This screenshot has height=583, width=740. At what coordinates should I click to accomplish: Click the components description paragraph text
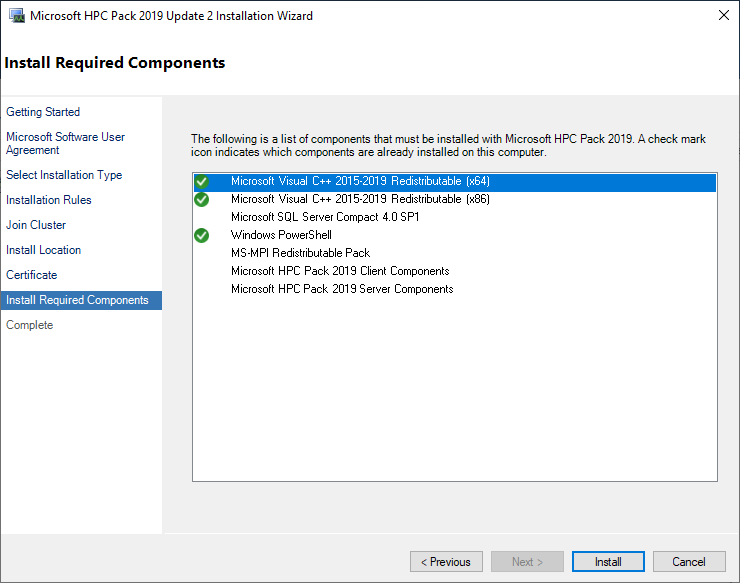[x=448, y=145]
